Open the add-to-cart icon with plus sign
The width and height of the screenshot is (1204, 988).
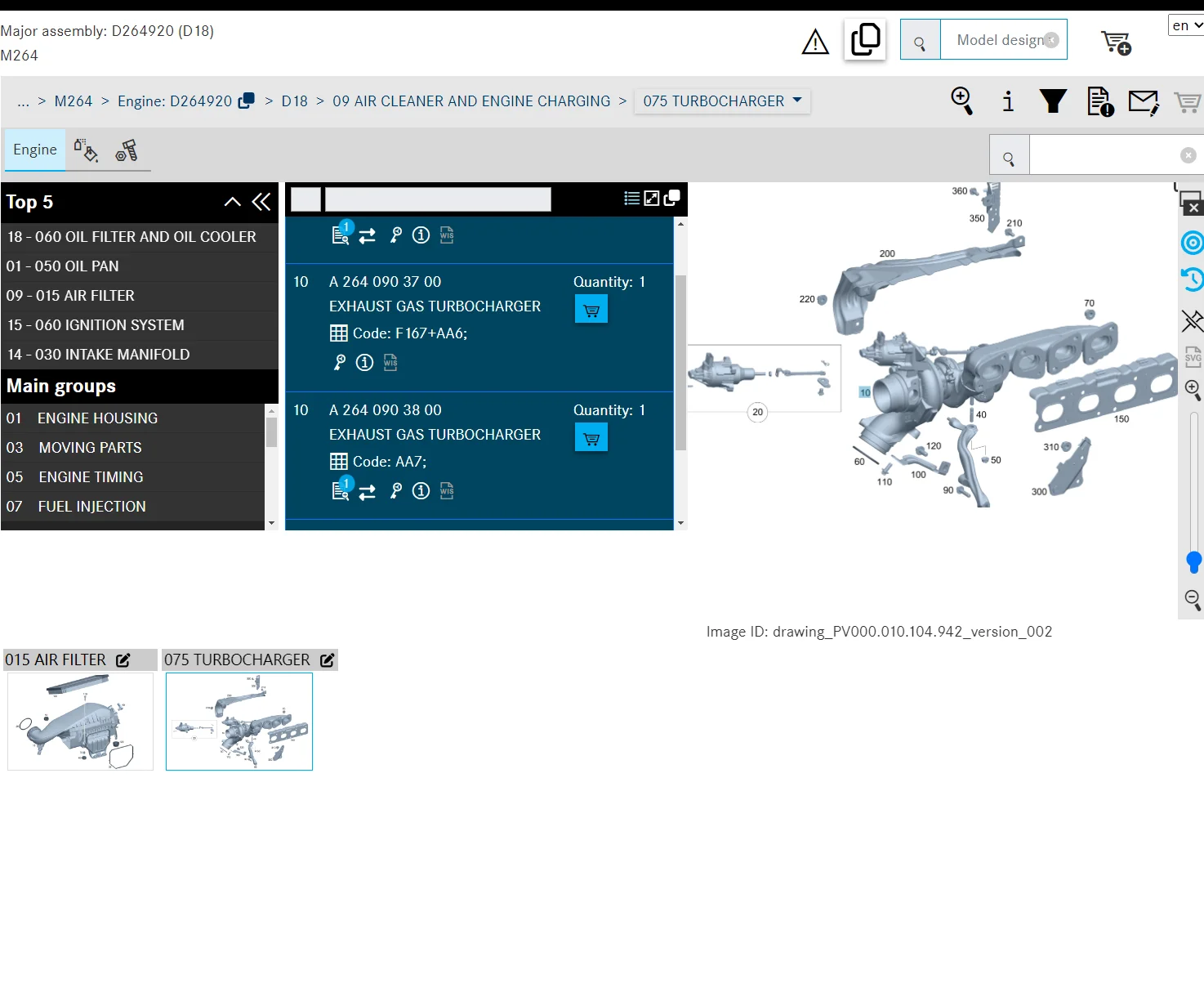[x=1116, y=42]
